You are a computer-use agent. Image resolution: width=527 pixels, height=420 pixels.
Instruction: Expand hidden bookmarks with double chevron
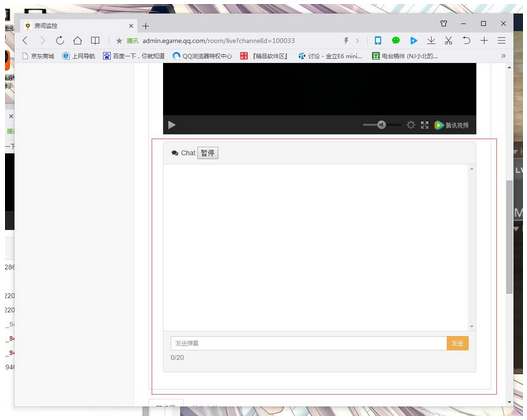(x=503, y=56)
